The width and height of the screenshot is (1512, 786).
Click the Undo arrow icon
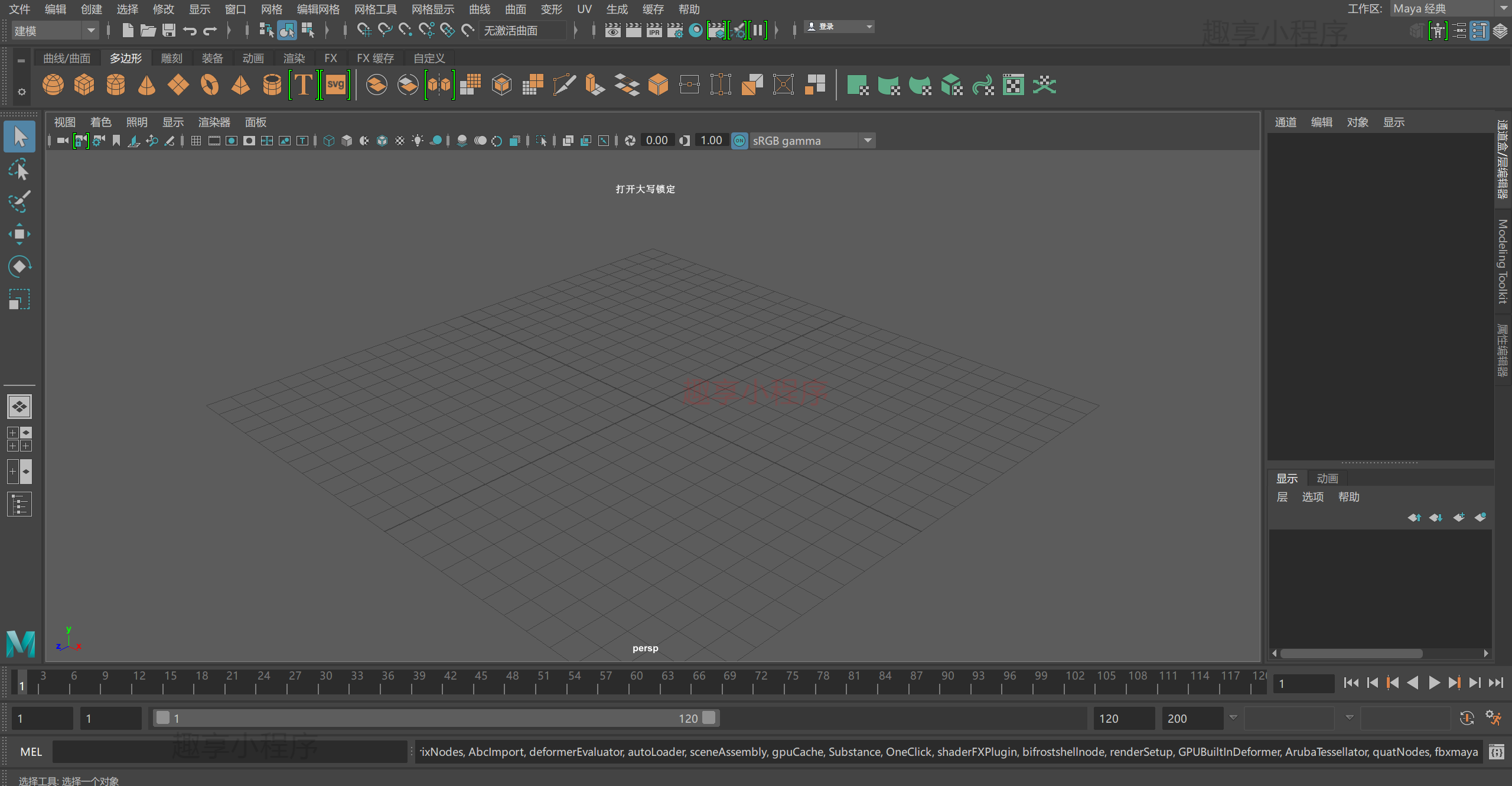pyautogui.click(x=190, y=30)
